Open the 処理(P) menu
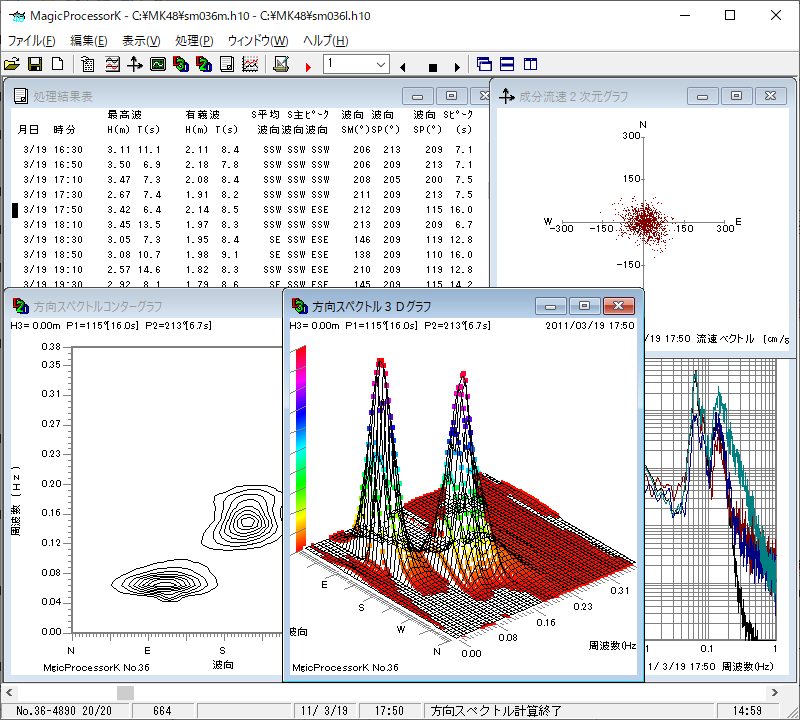 click(194, 41)
